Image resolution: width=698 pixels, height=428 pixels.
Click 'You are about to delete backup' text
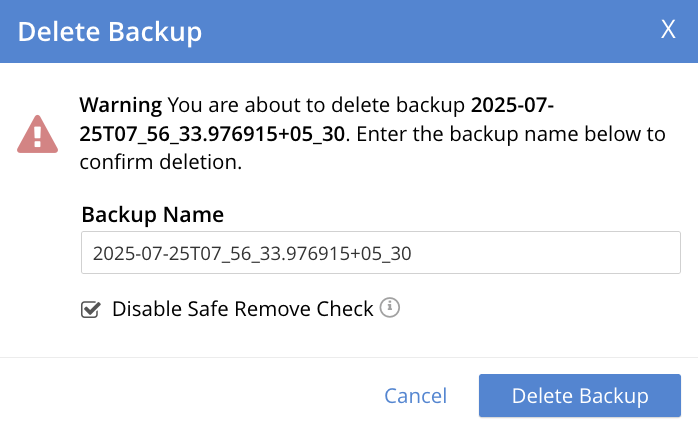coord(318,105)
